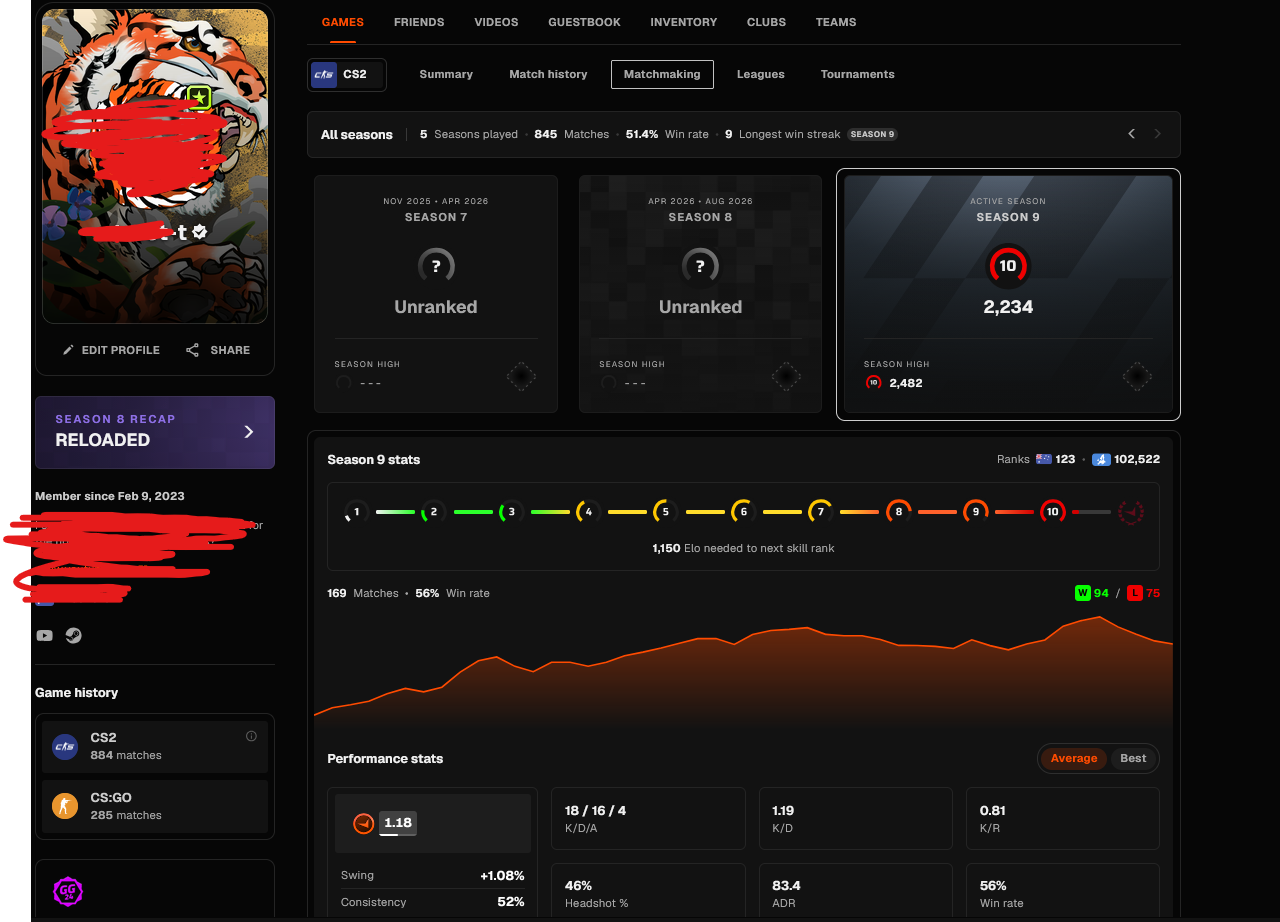Viewport: 1280px width, 922px height.
Task: Select the Matchmaking sub-tab
Action: coord(662,74)
